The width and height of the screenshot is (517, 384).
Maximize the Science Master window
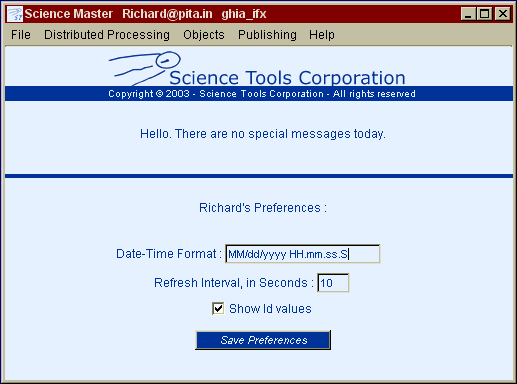pos(485,14)
